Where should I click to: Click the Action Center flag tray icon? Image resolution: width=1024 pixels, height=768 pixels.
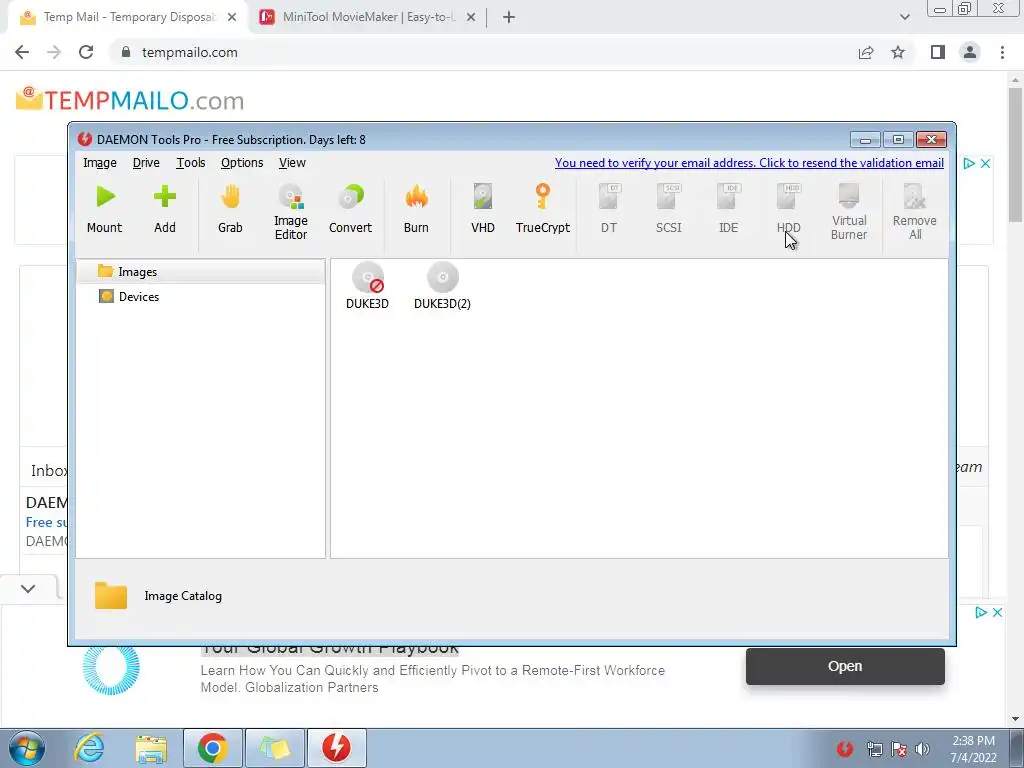(x=899, y=749)
